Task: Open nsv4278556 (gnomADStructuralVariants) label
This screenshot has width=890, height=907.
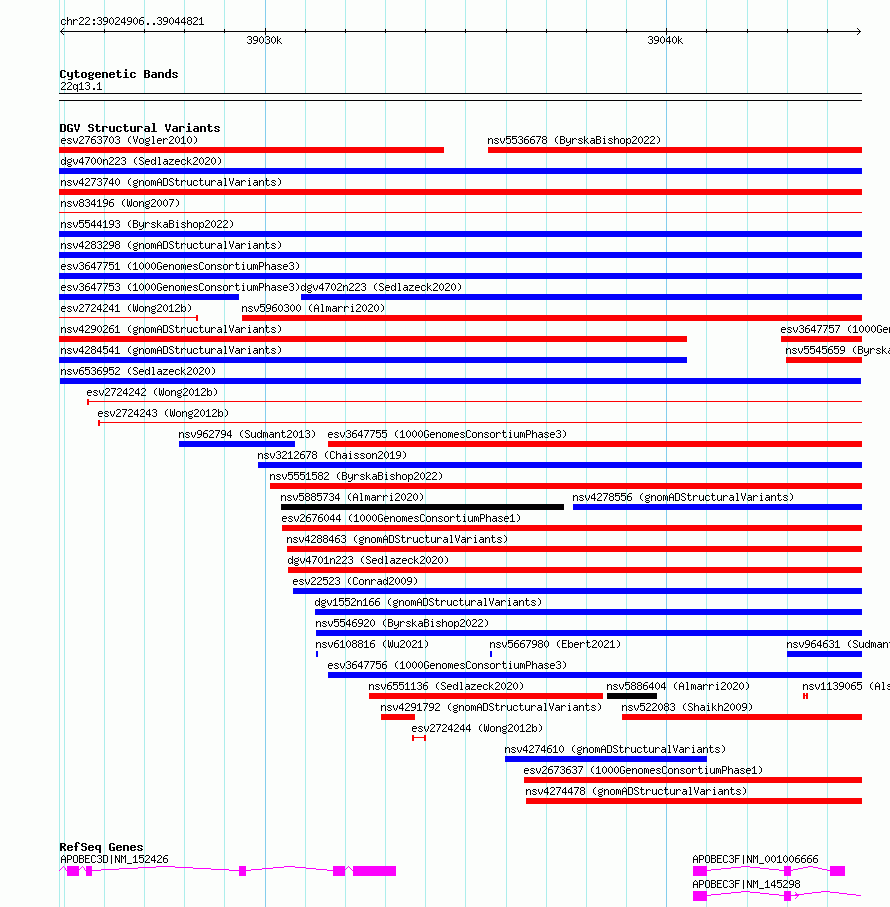Action: pyautogui.click(x=683, y=497)
